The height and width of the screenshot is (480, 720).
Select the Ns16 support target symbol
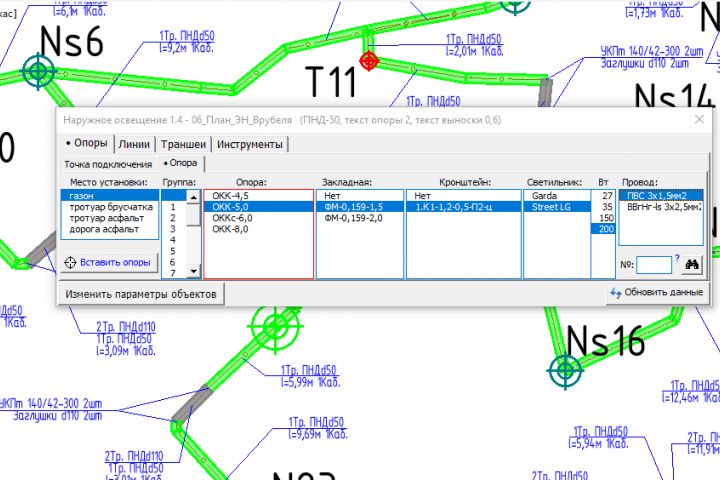pos(565,370)
